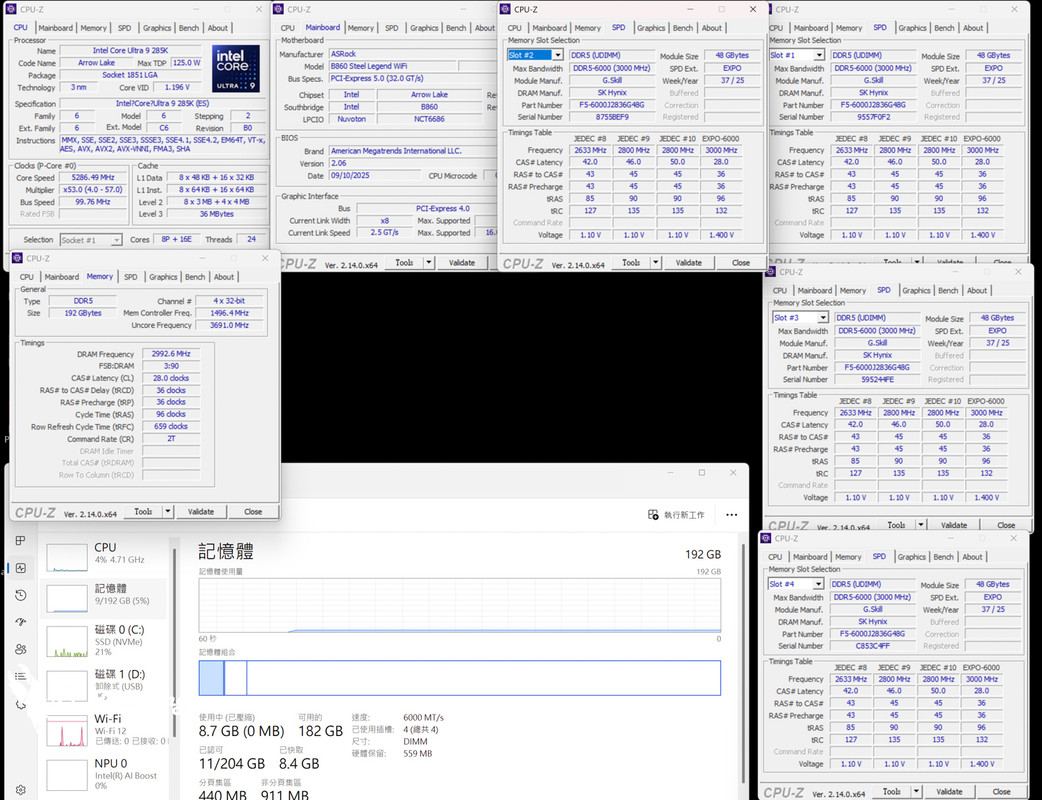The height and width of the screenshot is (800, 1042).
Task: Click Serial Number C853C4FF field
Action: [x=873, y=646]
